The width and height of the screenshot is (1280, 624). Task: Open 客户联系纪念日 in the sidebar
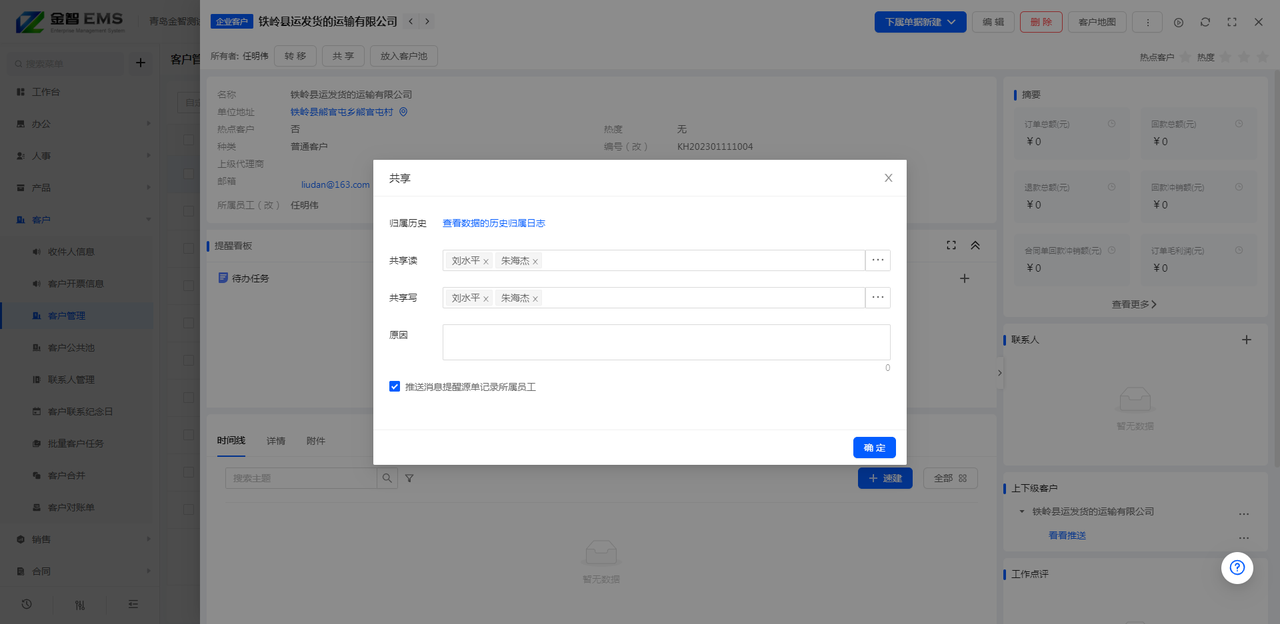(80, 412)
